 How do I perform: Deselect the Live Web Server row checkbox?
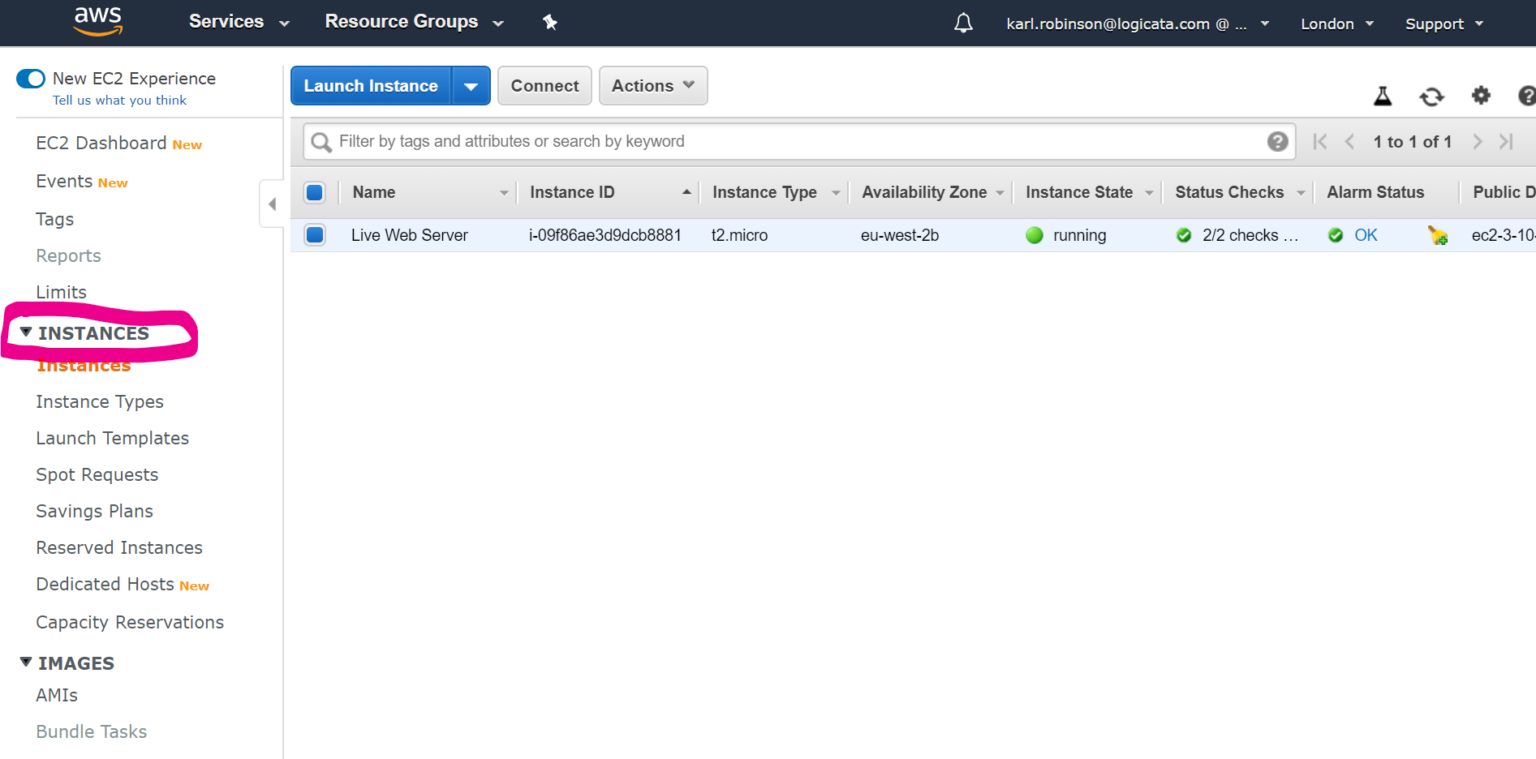315,235
